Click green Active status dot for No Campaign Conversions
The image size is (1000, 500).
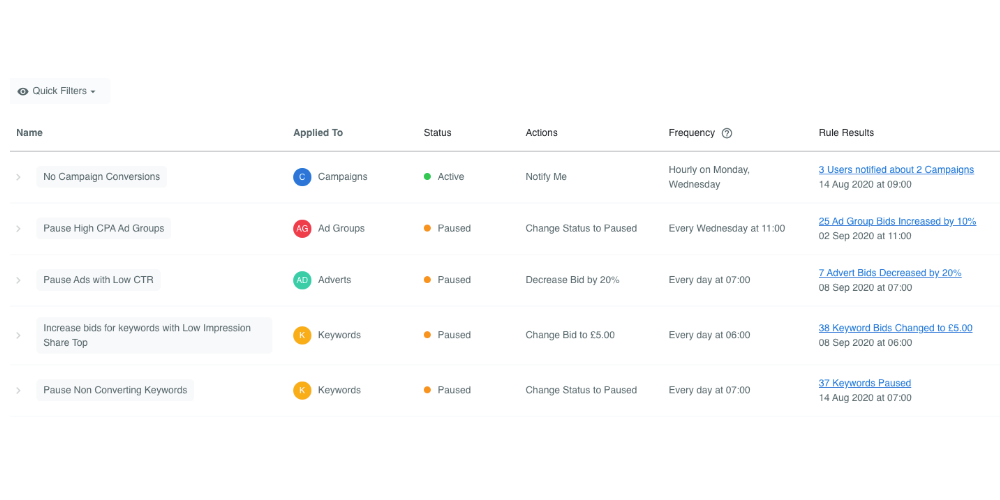pos(427,177)
